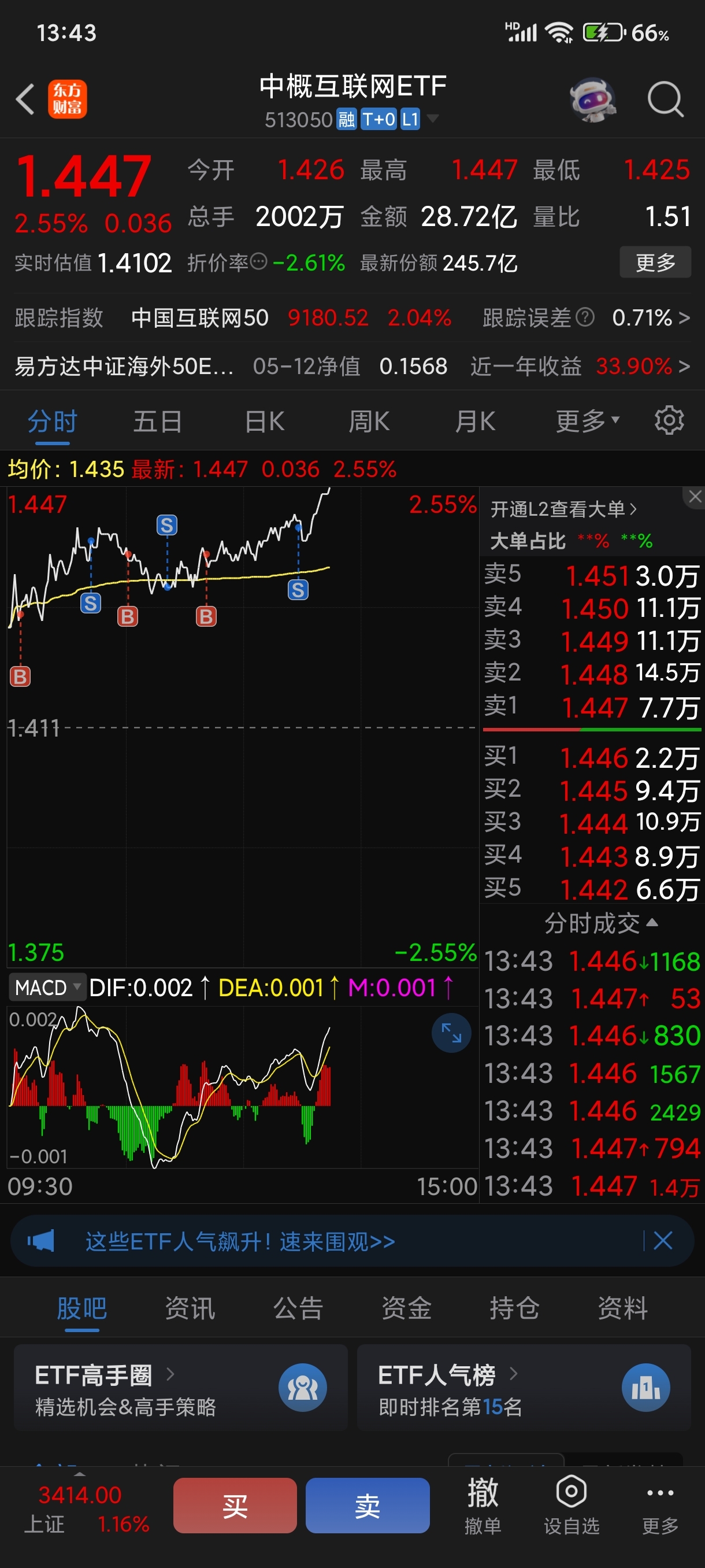The height and width of the screenshot is (1568, 705).
Task: Tap 买5 price 1.442 row
Action: (x=592, y=889)
